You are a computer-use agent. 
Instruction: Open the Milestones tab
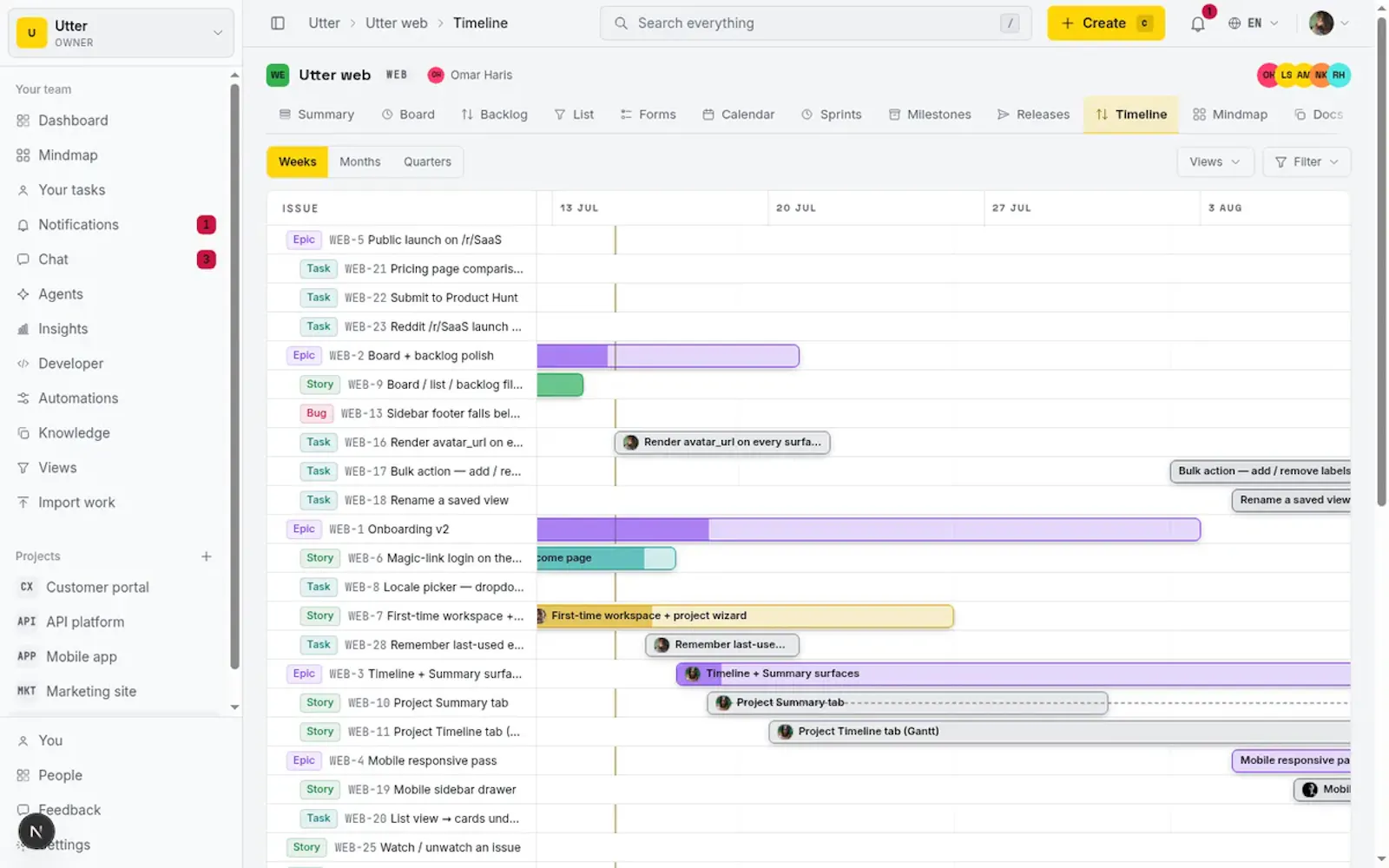click(x=930, y=115)
